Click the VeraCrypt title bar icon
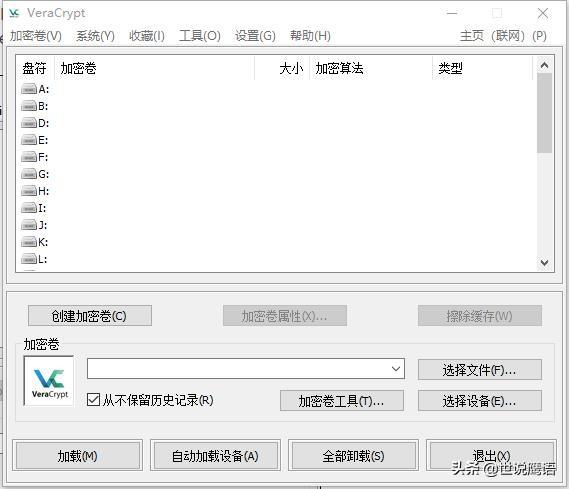Image resolution: width=569 pixels, height=489 pixels. pos(14,13)
